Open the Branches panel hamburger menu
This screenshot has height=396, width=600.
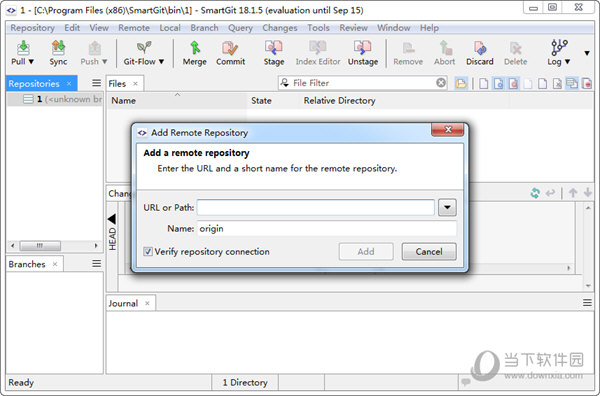coord(96,264)
